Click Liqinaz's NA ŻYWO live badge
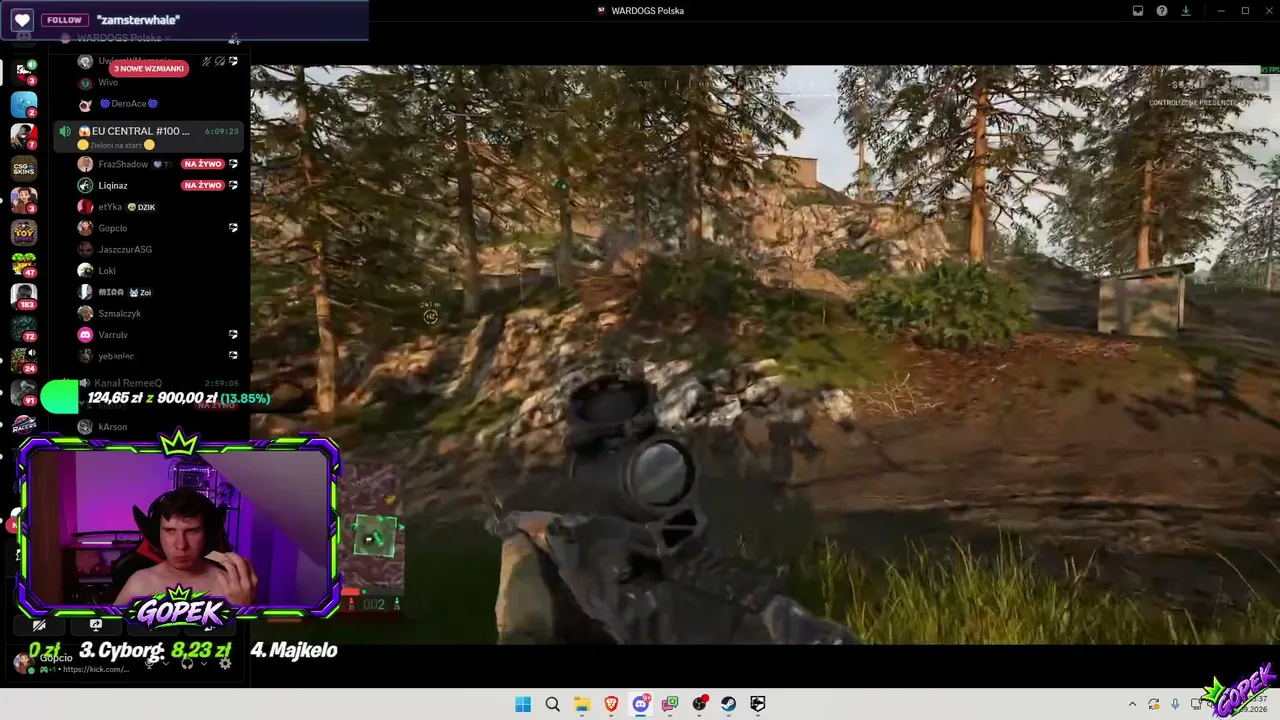The height and width of the screenshot is (720, 1280). (202, 185)
